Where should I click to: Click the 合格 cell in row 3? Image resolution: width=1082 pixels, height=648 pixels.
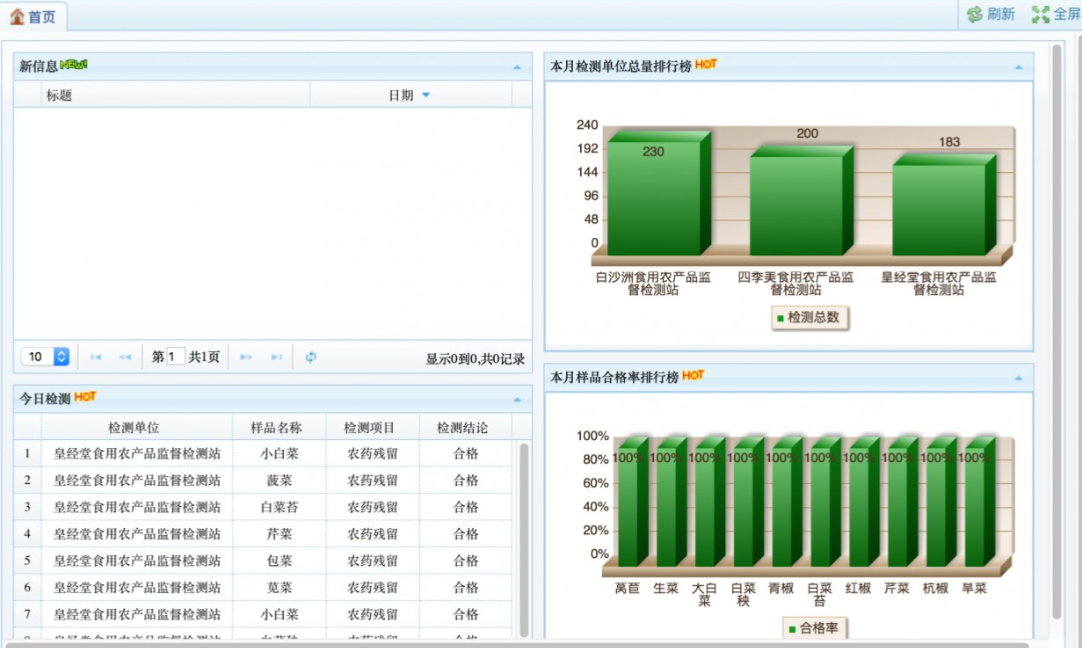(465, 507)
